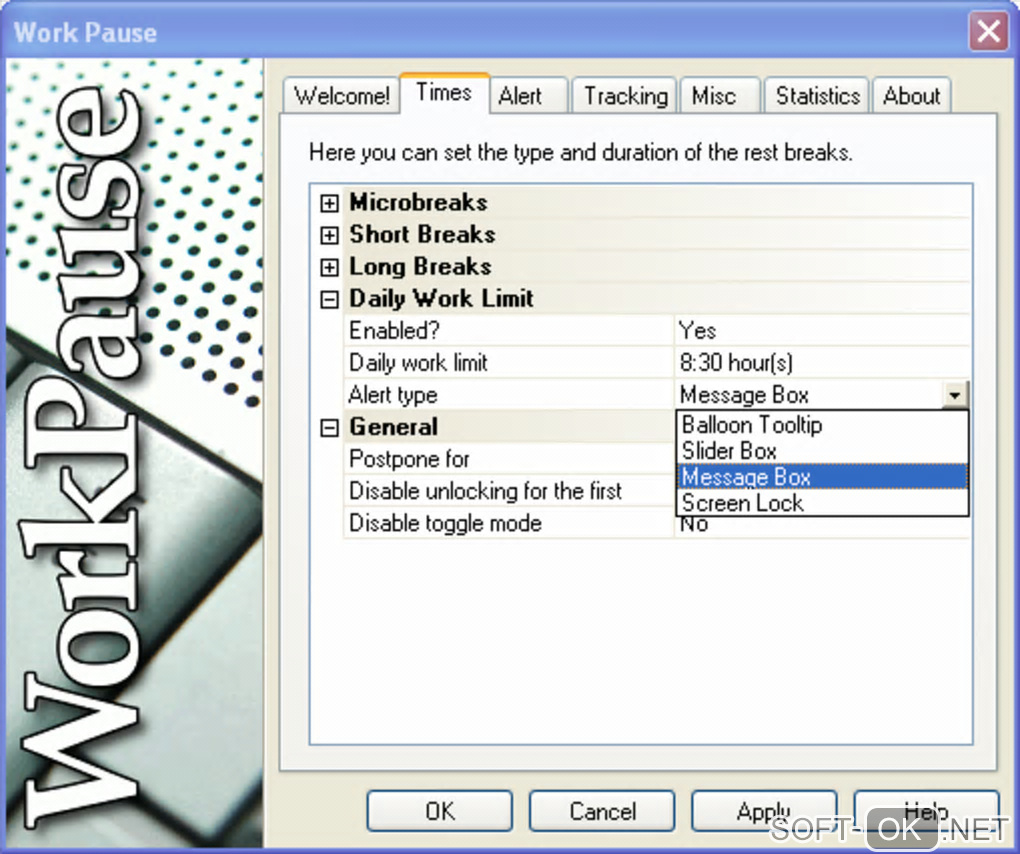The width and height of the screenshot is (1020, 854).
Task: Choose Slider Box alert type
Action: point(822,451)
